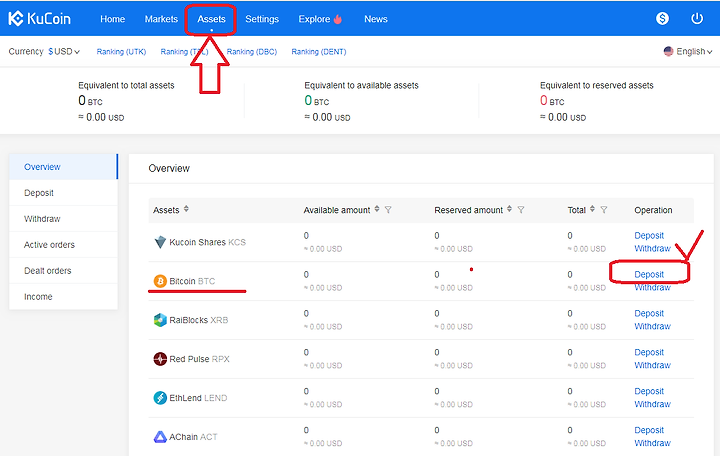Sort by Total column arrows
The width and height of the screenshot is (720, 456).
point(592,209)
